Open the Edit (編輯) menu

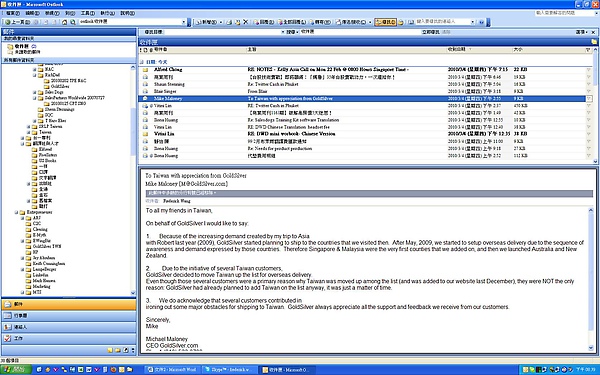[32, 13]
